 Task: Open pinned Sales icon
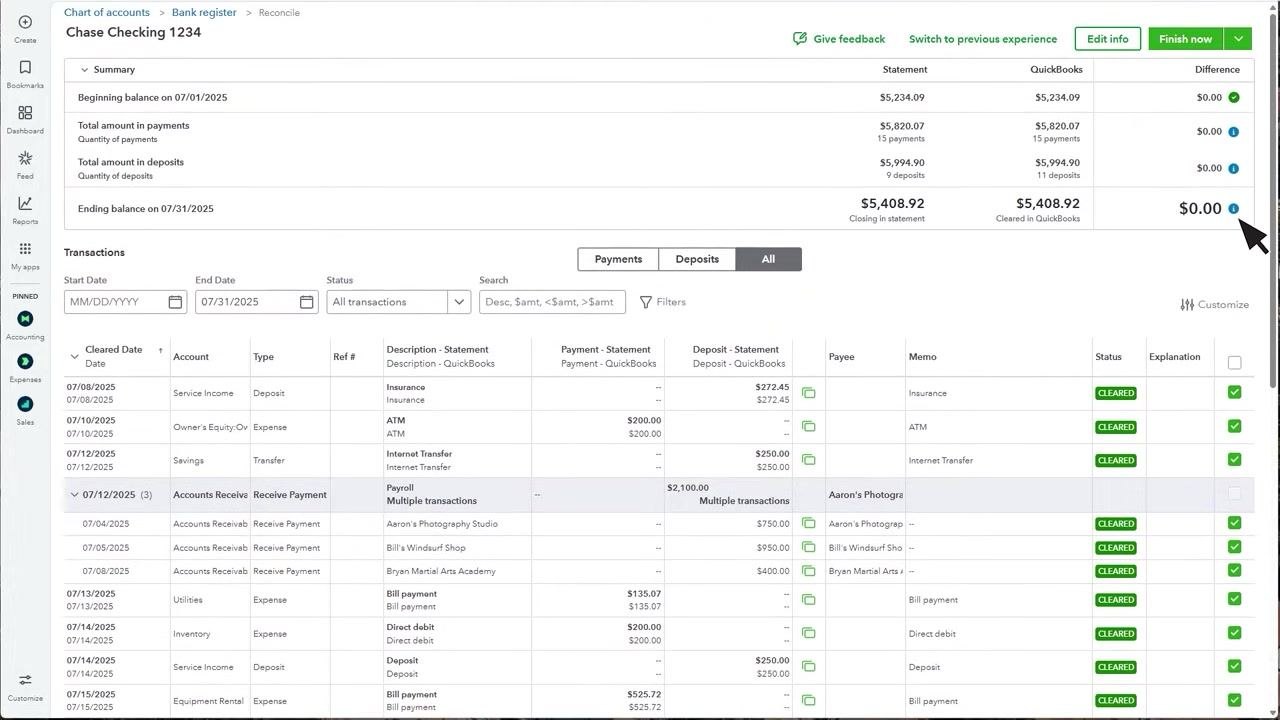(25, 404)
